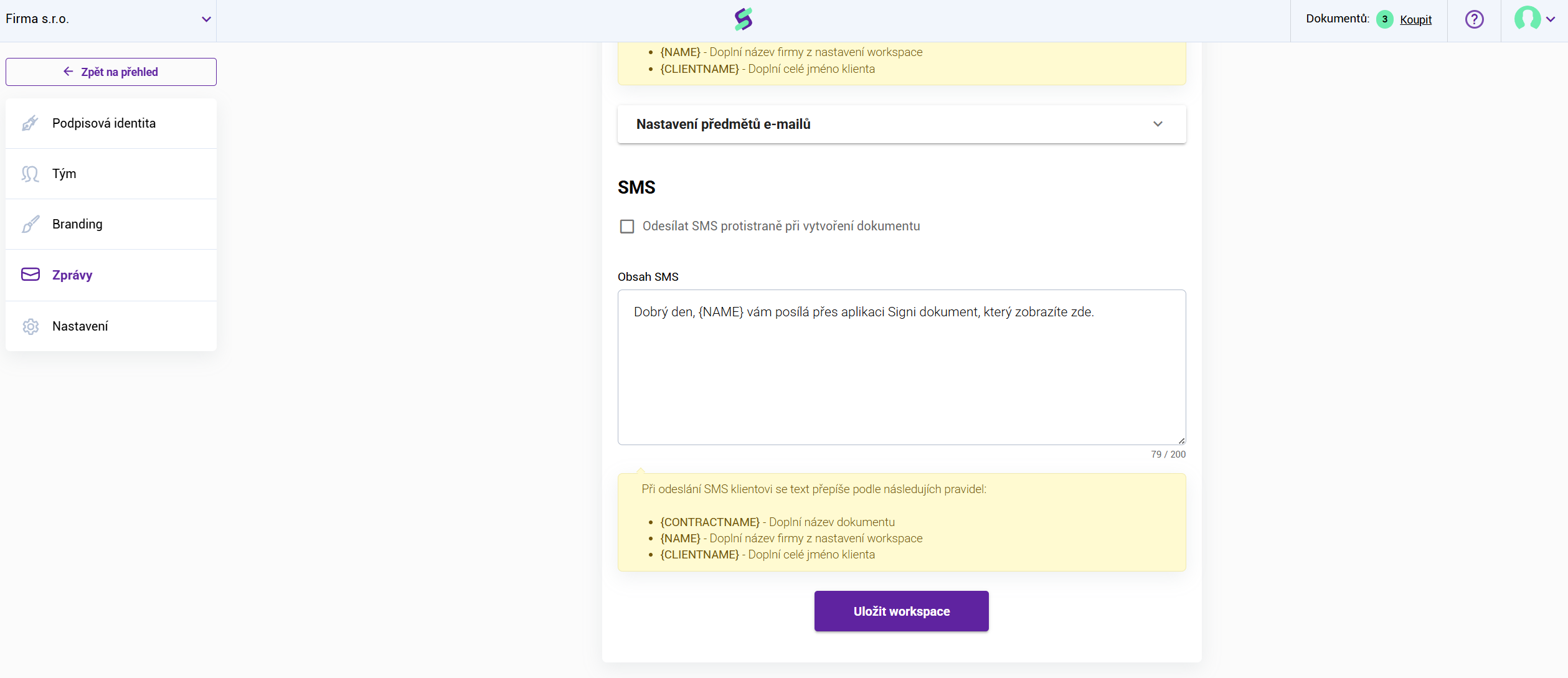Screen dimensions: 1568x678
Task: Open the Podpisová identita menu item
Action: pyautogui.click(x=111, y=123)
